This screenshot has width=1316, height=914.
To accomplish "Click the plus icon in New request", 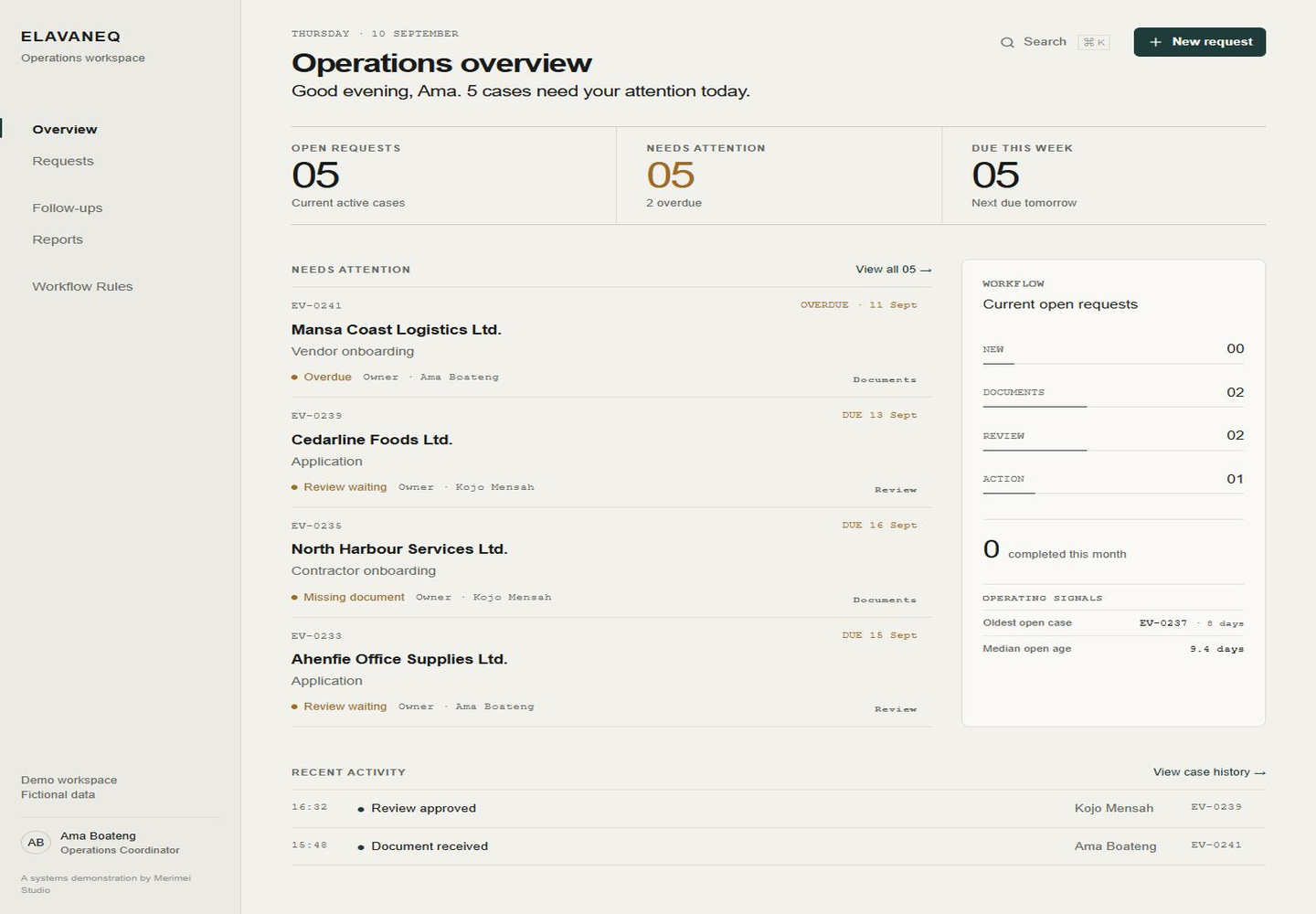I will 1155,42.
